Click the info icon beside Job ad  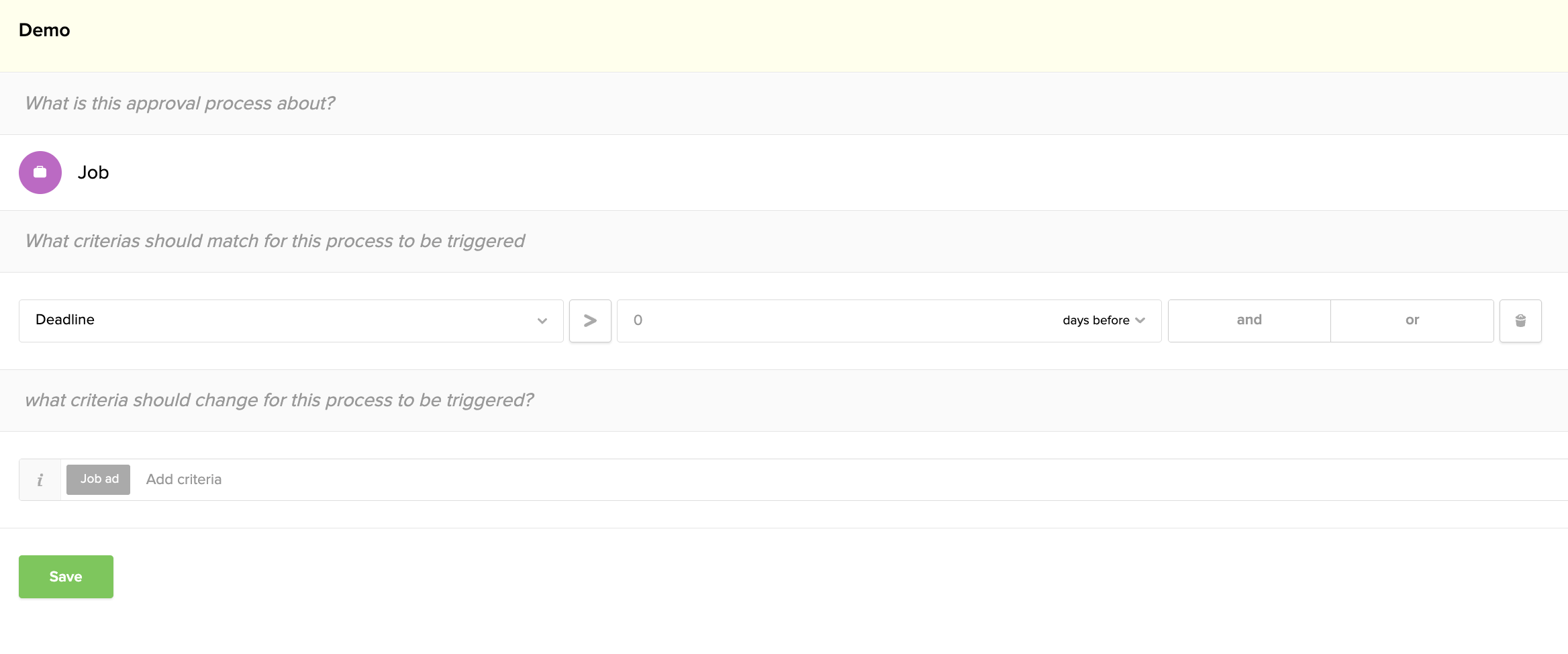pos(40,479)
